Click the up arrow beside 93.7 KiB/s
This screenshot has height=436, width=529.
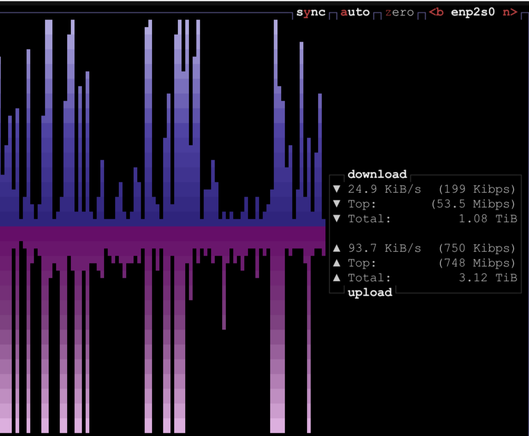(x=336, y=248)
